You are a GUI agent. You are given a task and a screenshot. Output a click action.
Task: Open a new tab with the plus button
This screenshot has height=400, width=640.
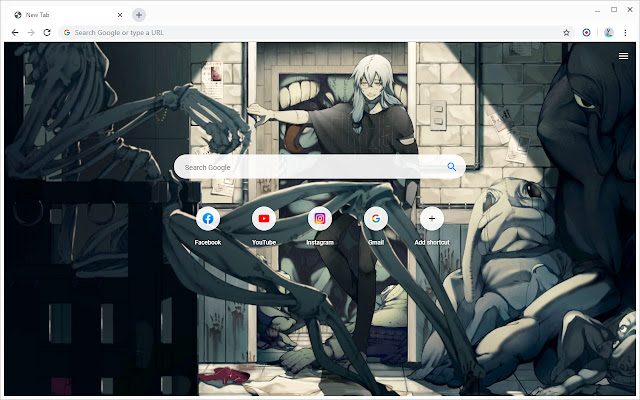point(139,15)
